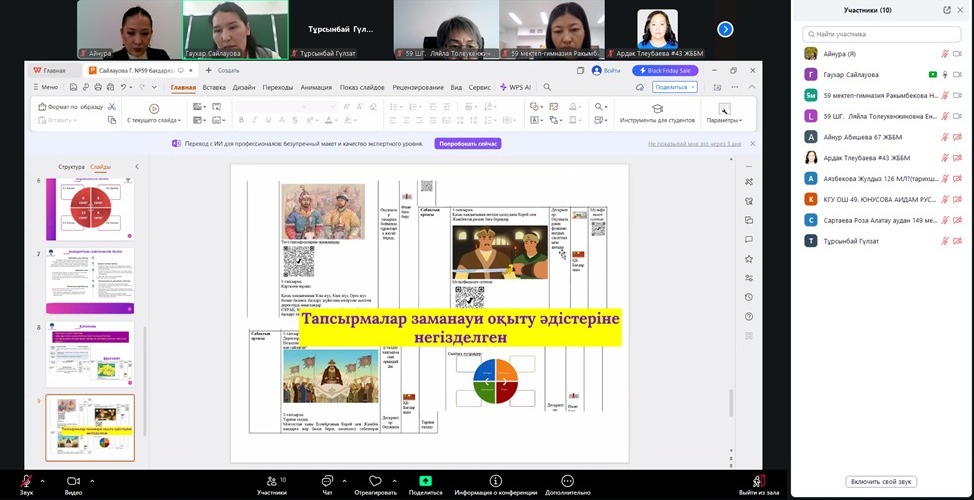974x500 pixels.
Task: Switch to the Вставка ribbon tab
Action: pyautogui.click(x=214, y=87)
